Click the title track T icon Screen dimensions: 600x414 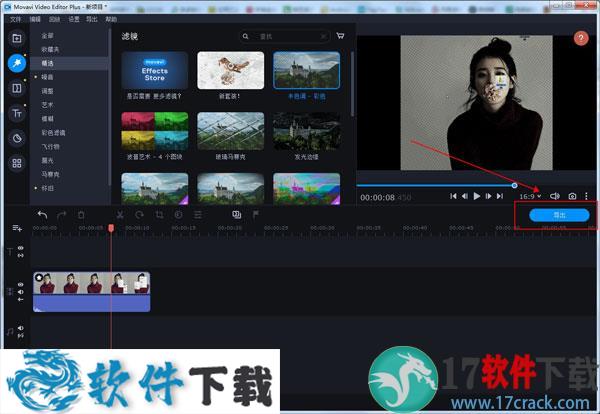[10, 252]
